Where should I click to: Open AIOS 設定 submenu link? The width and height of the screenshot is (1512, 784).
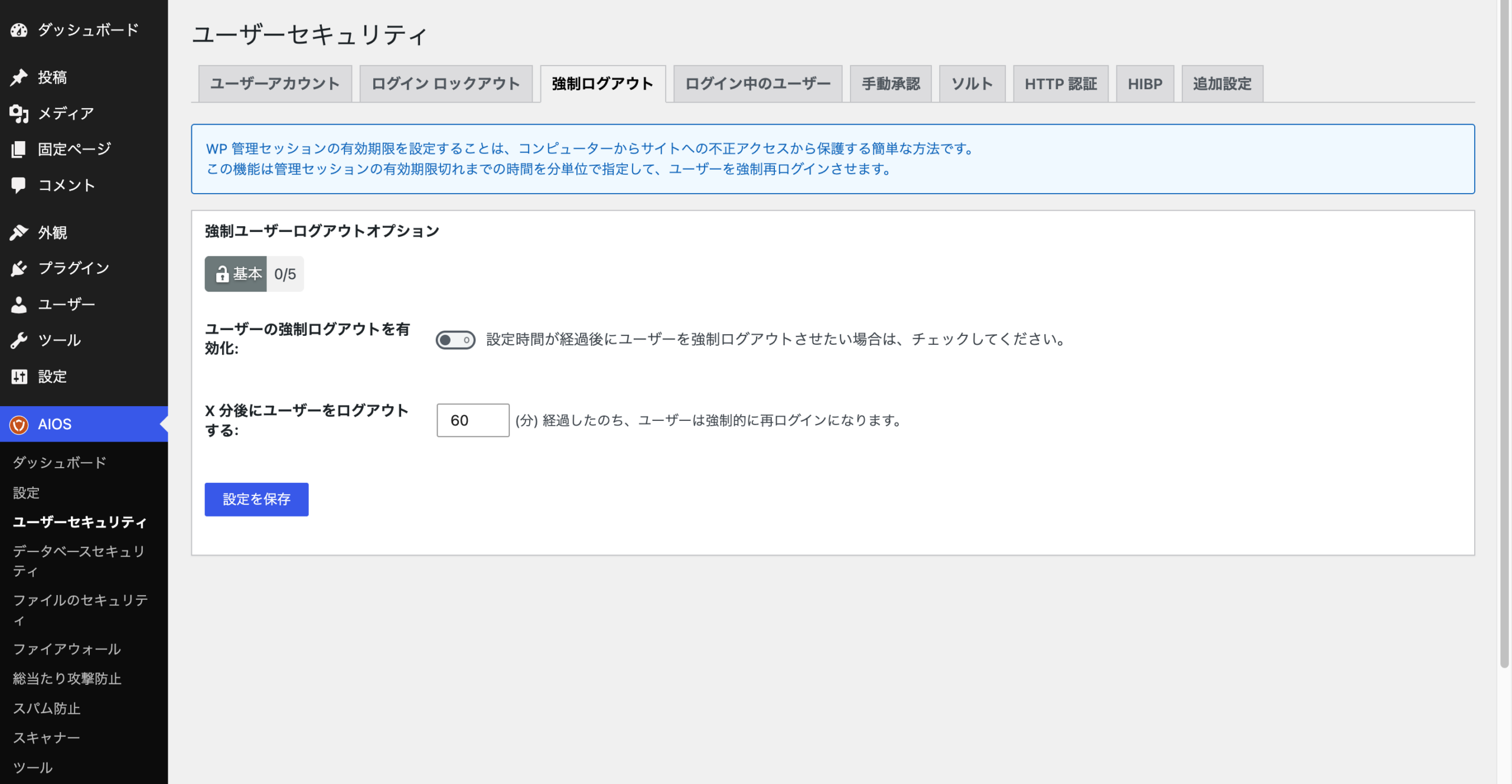[26, 492]
